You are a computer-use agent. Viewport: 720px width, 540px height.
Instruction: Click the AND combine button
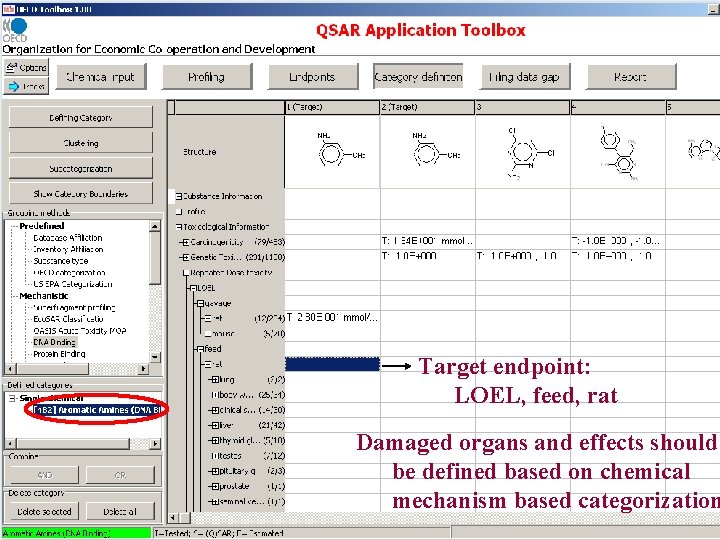pos(44,475)
